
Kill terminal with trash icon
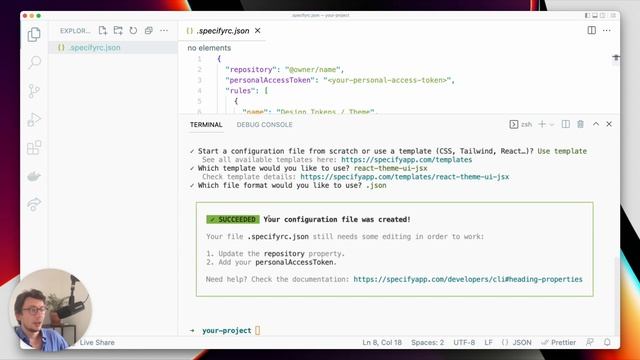tap(580, 124)
